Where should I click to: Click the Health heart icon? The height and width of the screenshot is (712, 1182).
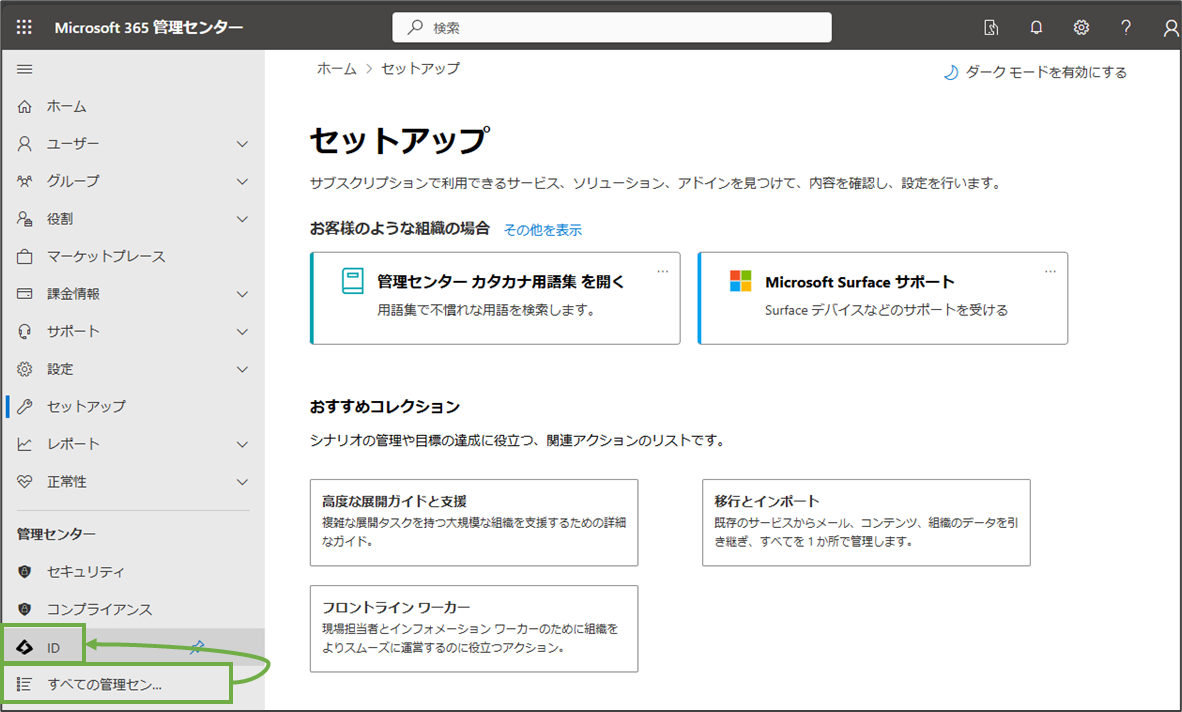[25, 481]
